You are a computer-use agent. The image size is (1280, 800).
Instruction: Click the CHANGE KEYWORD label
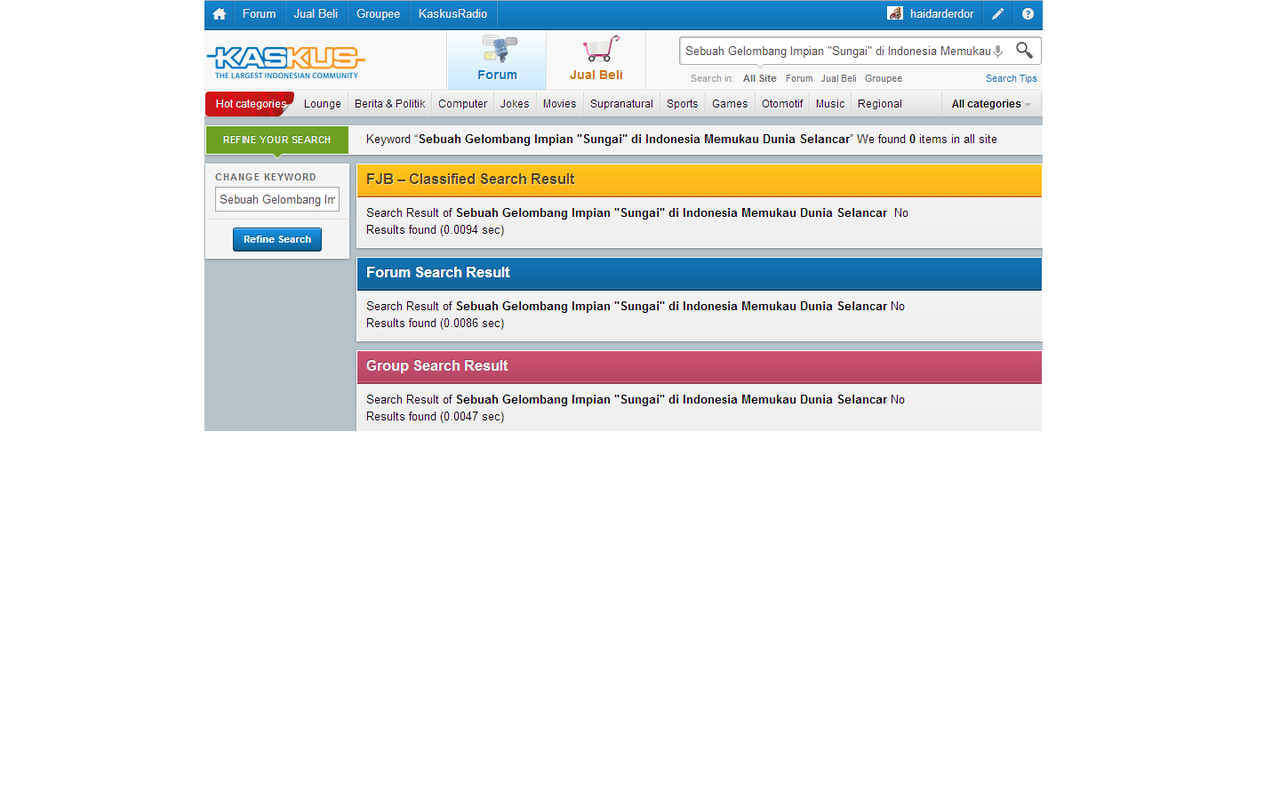[265, 177]
